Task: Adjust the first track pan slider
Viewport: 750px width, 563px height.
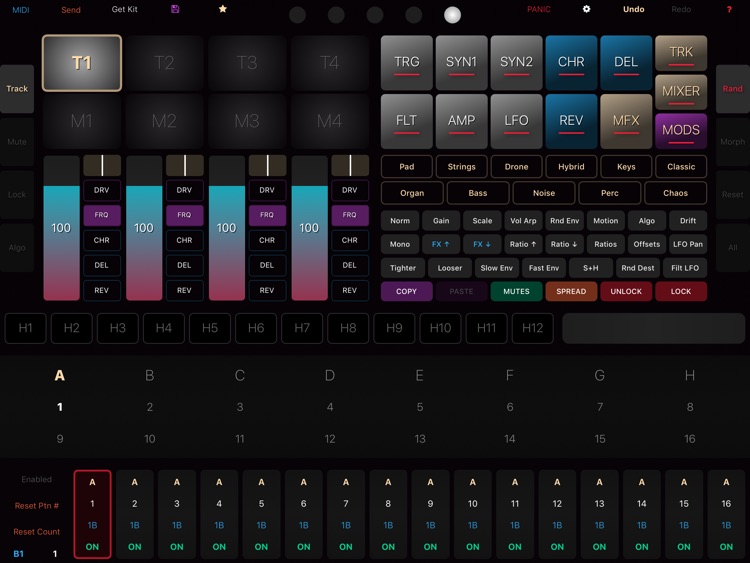Action: click(102, 166)
